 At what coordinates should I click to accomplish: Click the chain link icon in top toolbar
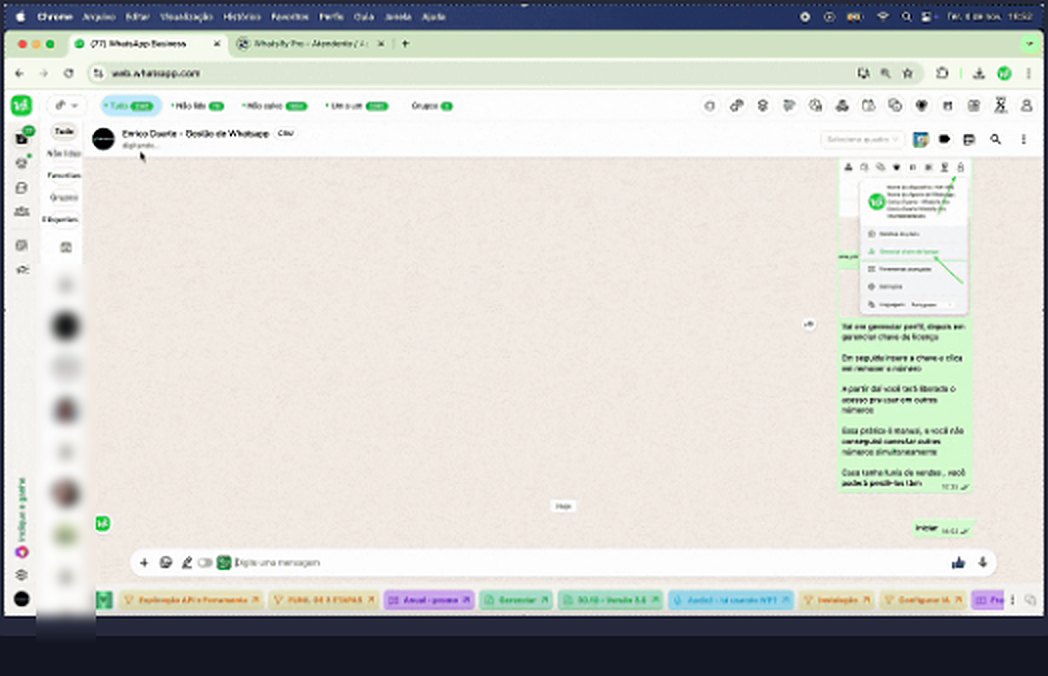pos(736,106)
